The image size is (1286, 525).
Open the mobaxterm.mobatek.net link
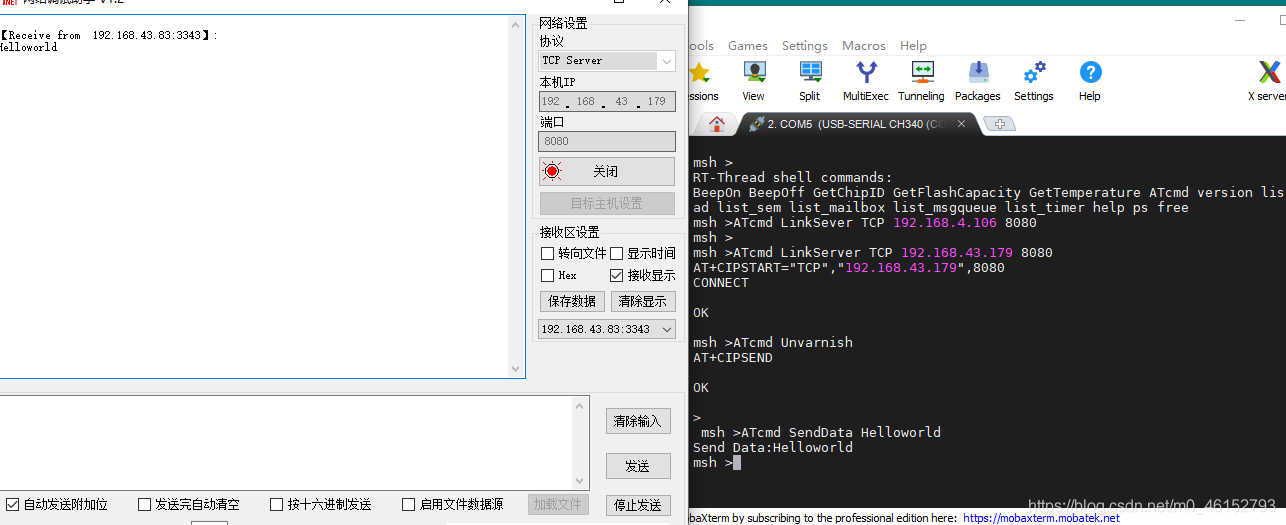[x=1042, y=518]
